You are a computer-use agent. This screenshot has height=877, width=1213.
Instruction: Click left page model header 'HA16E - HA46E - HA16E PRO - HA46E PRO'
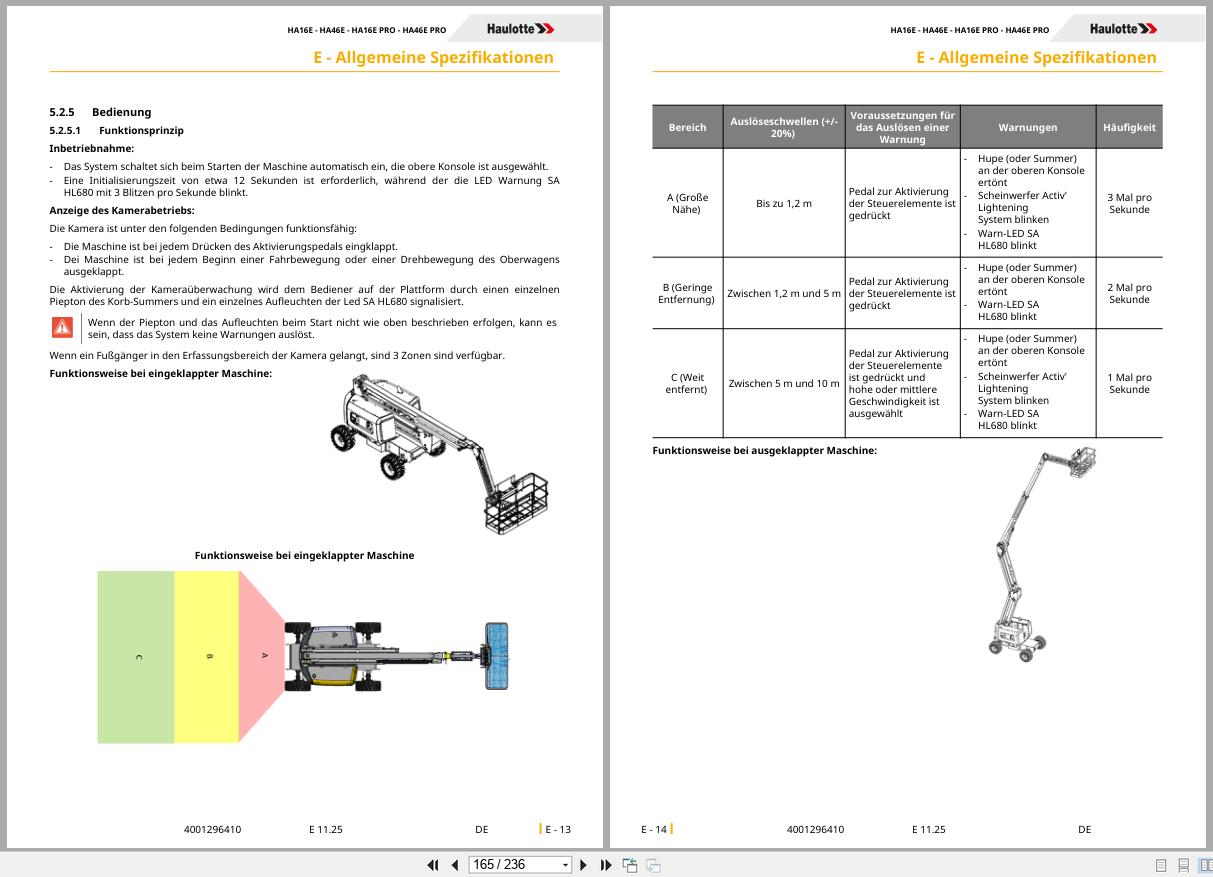[367, 30]
